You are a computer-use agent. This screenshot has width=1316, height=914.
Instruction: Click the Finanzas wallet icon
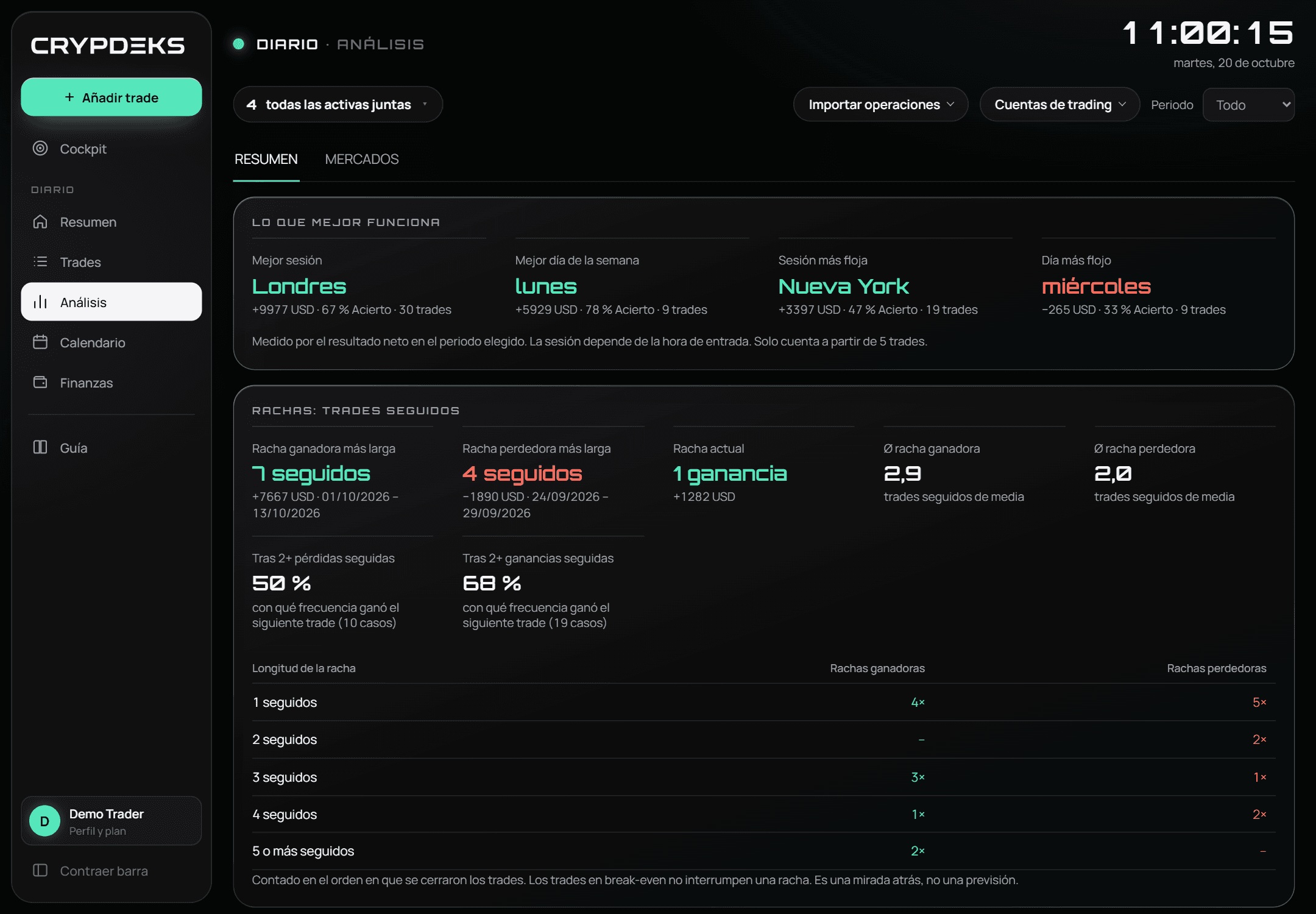point(40,382)
